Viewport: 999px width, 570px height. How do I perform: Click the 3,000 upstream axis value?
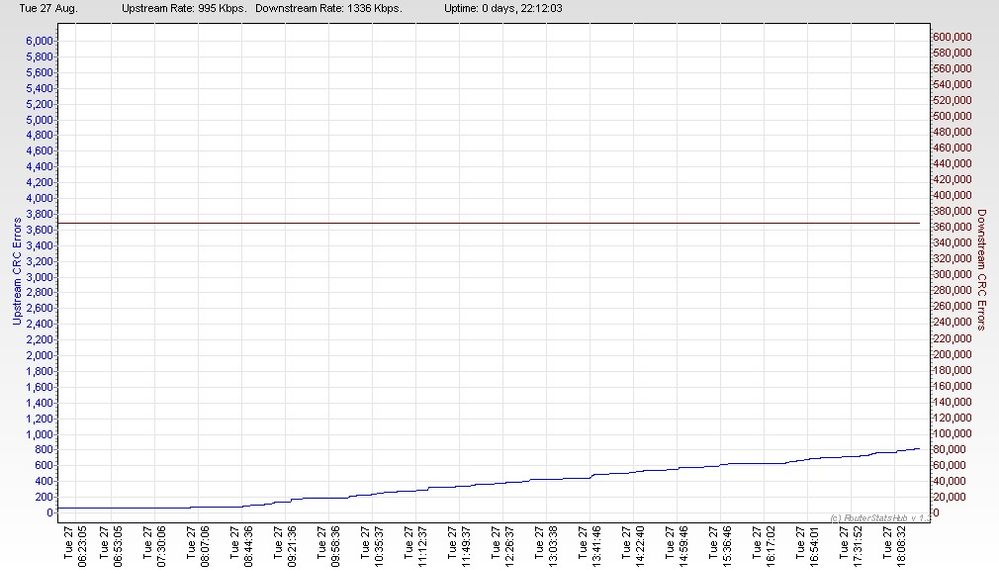[40, 277]
